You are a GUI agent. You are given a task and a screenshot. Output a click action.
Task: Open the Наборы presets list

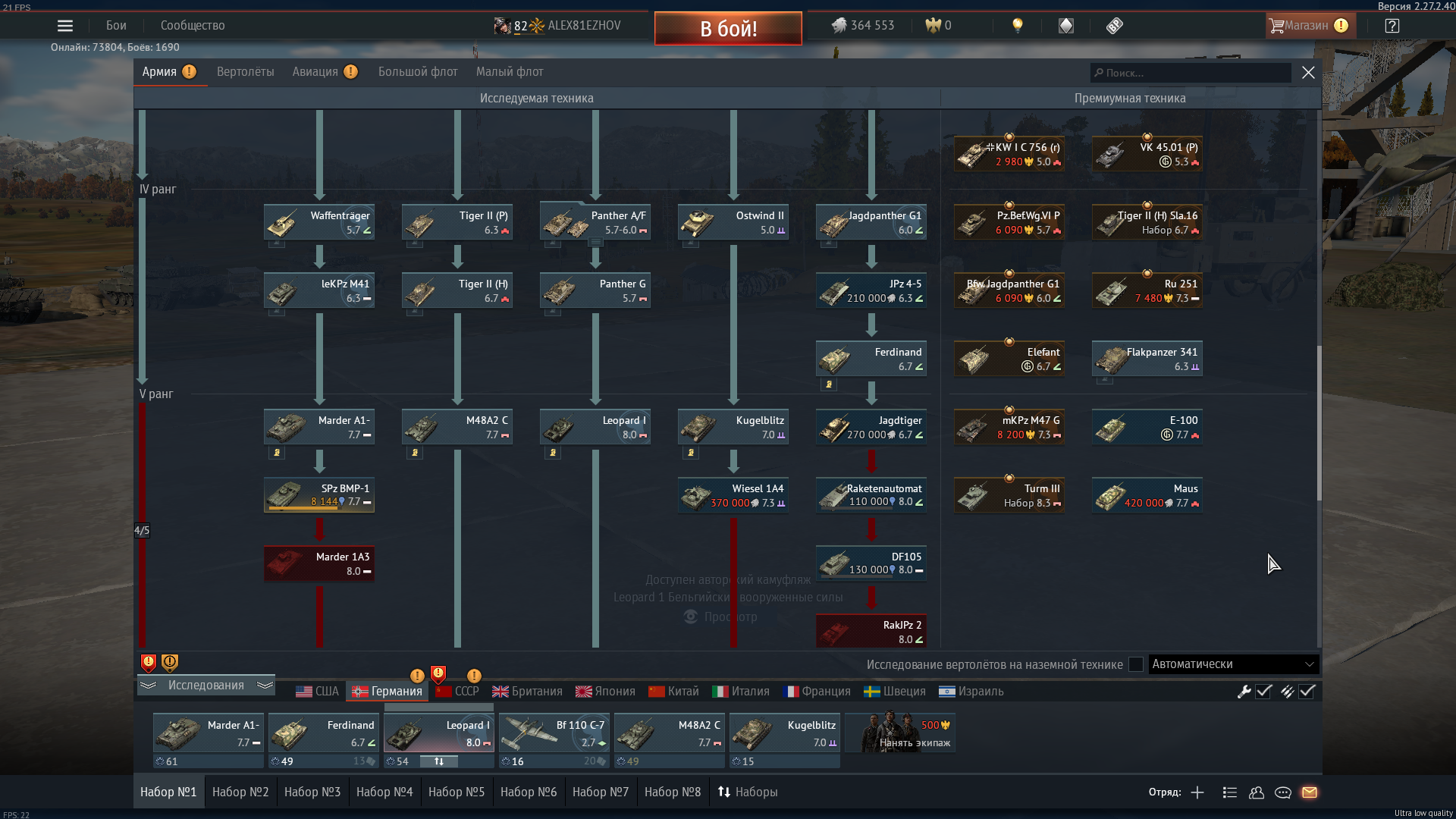(x=748, y=792)
